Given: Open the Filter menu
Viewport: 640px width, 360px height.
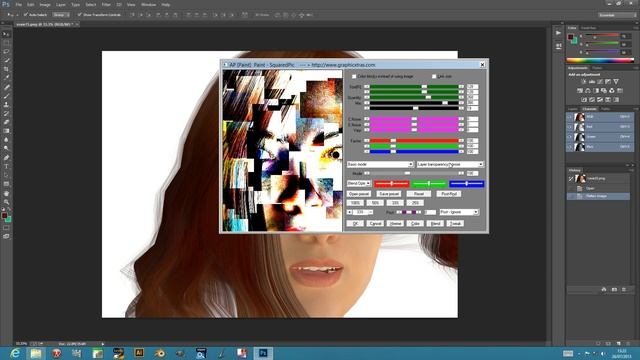Looking at the screenshot, I should tap(106, 4).
